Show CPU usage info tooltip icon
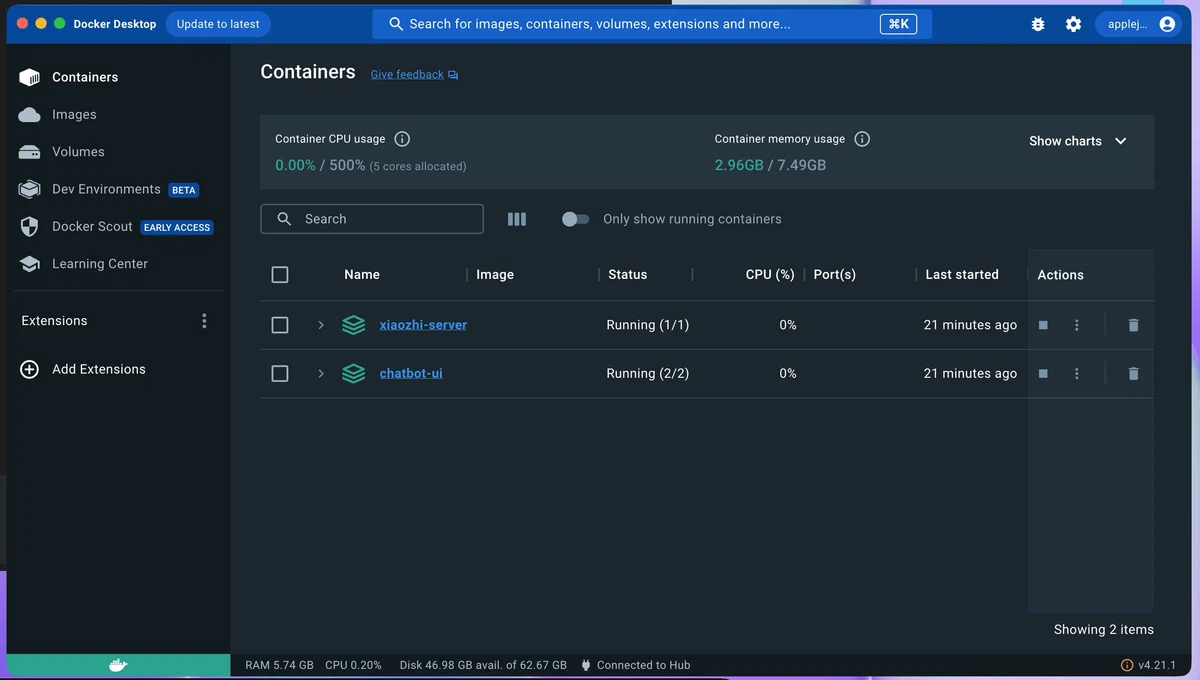Viewport: 1200px width, 680px height. [402, 139]
